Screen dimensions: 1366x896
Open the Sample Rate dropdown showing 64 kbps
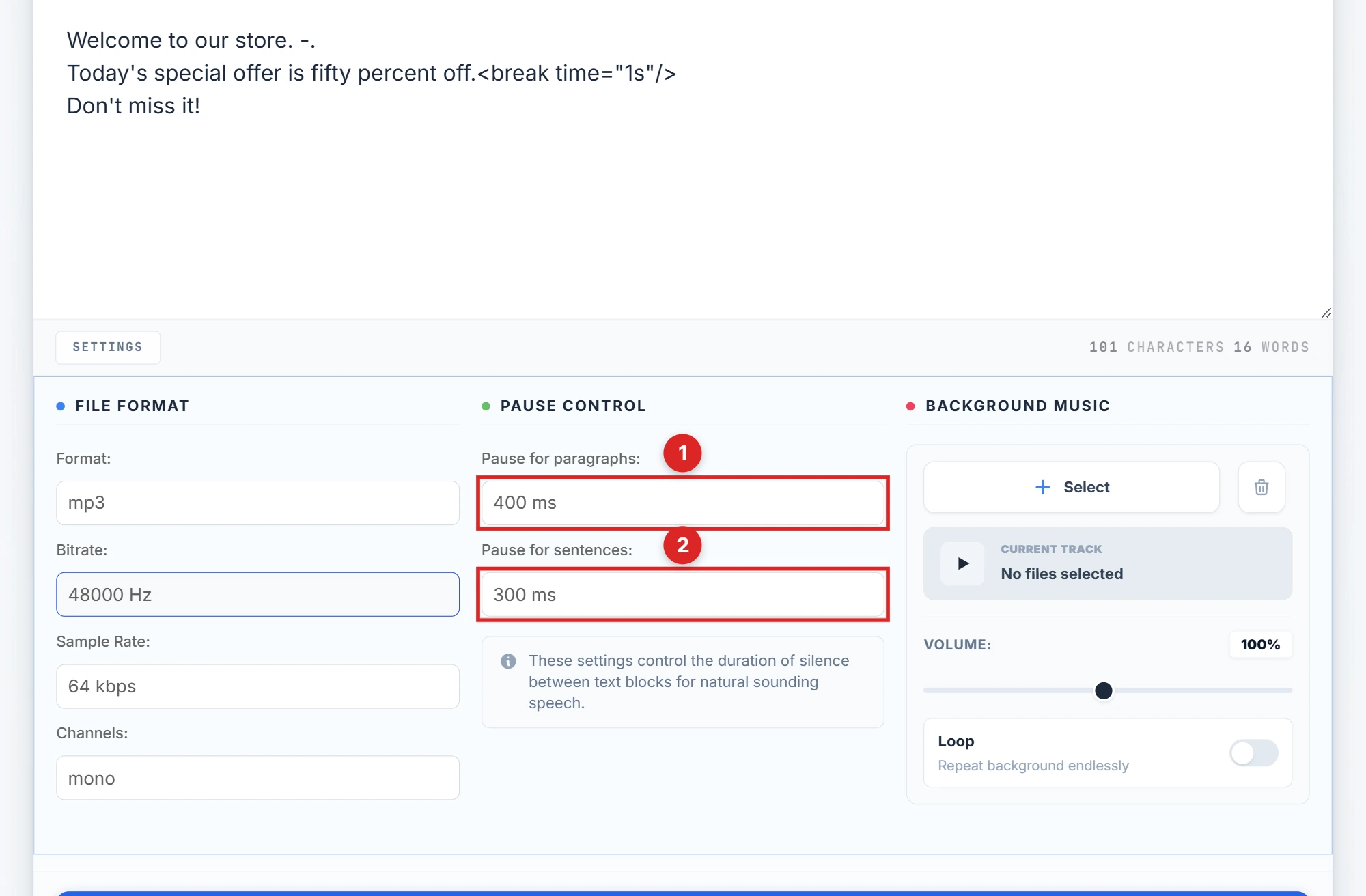pos(257,686)
